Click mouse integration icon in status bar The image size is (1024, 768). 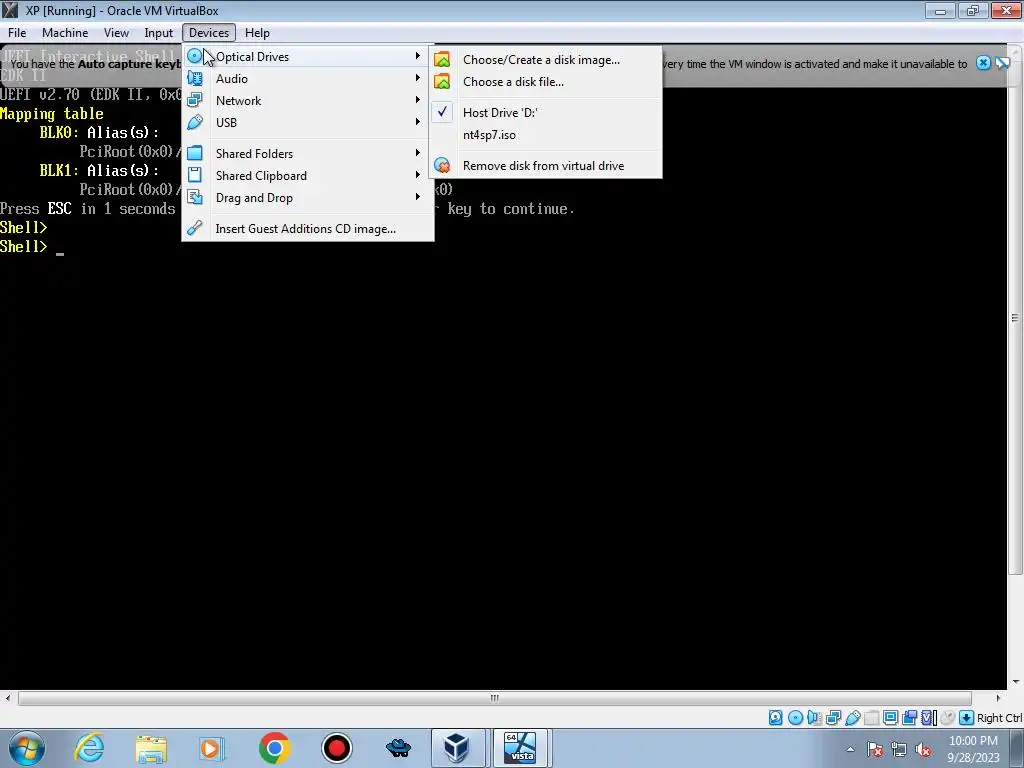(948, 718)
